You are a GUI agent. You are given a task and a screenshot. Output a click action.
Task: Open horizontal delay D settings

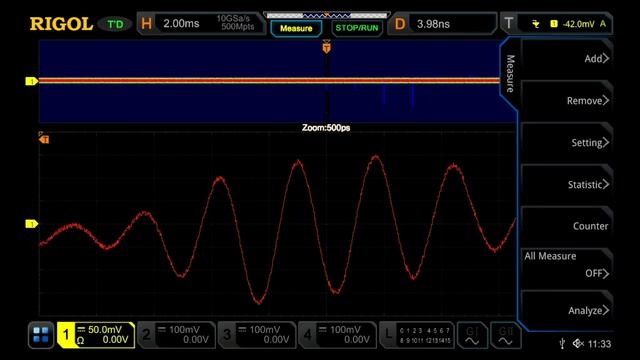[x=442, y=24]
